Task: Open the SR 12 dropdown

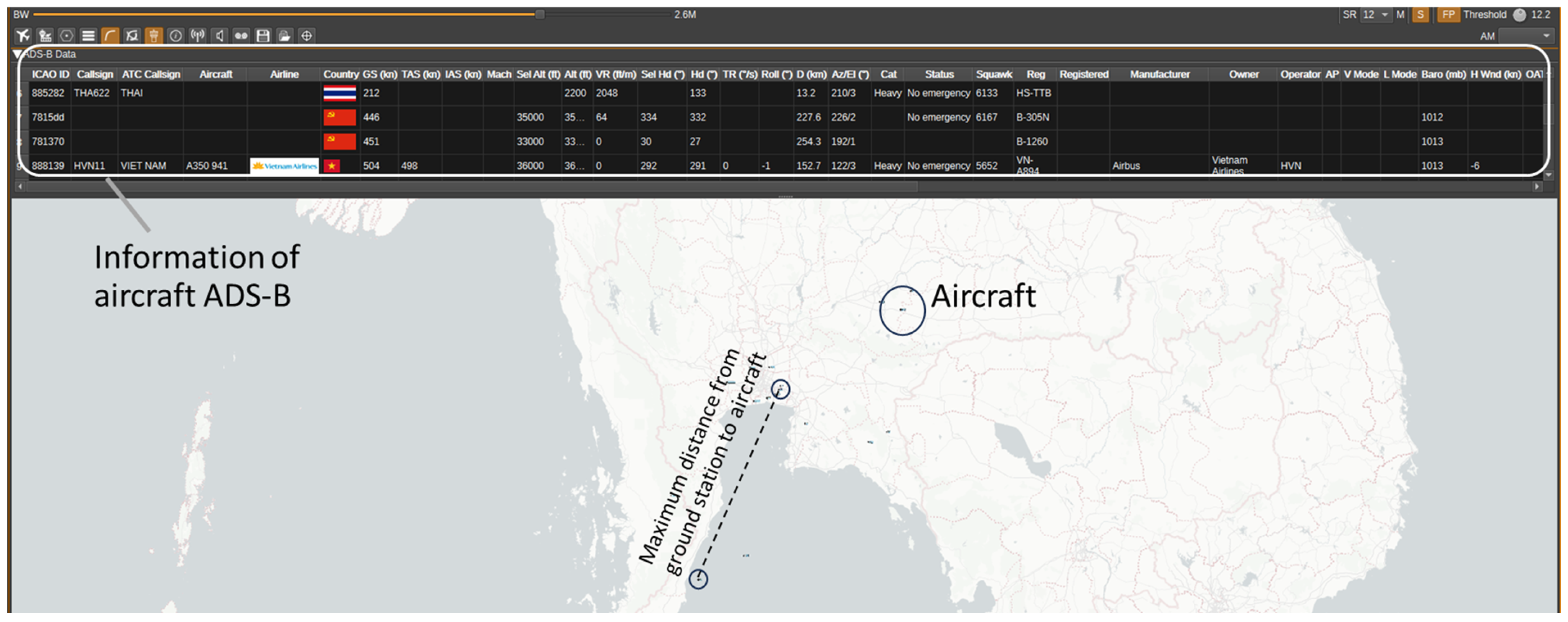Action: pos(1377,15)
